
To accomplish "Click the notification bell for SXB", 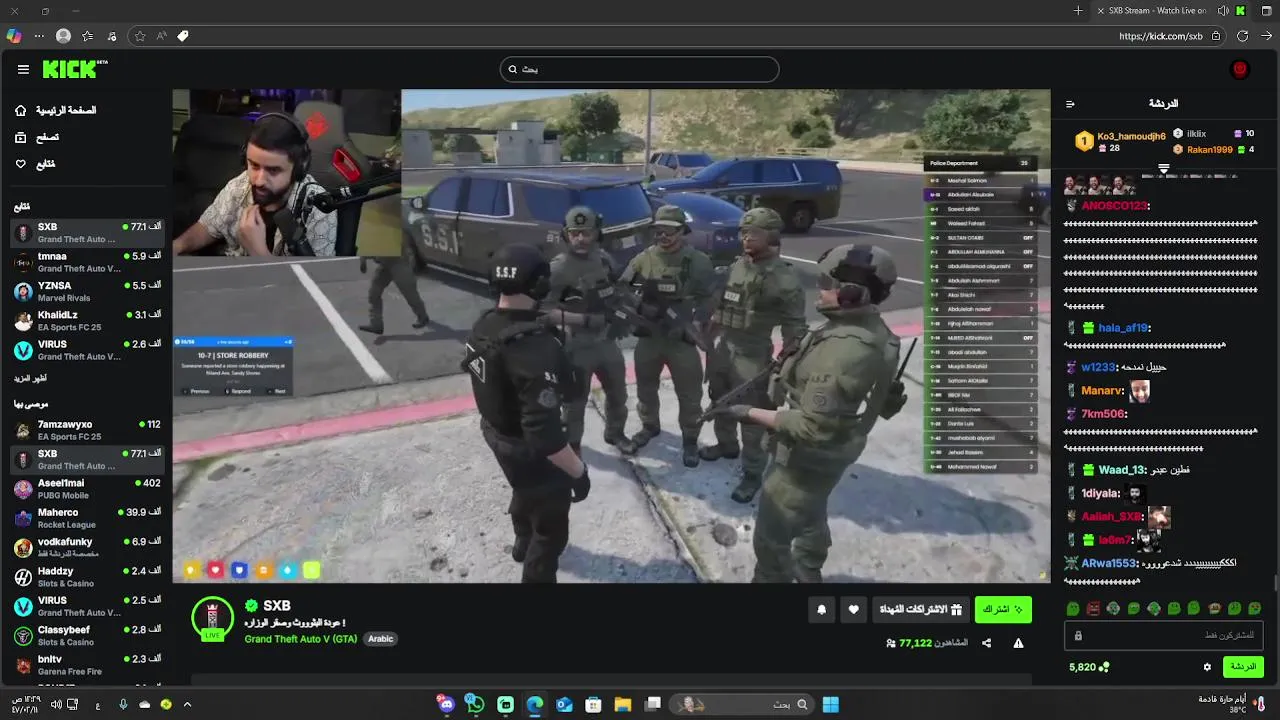I will [x=822, y=609].
